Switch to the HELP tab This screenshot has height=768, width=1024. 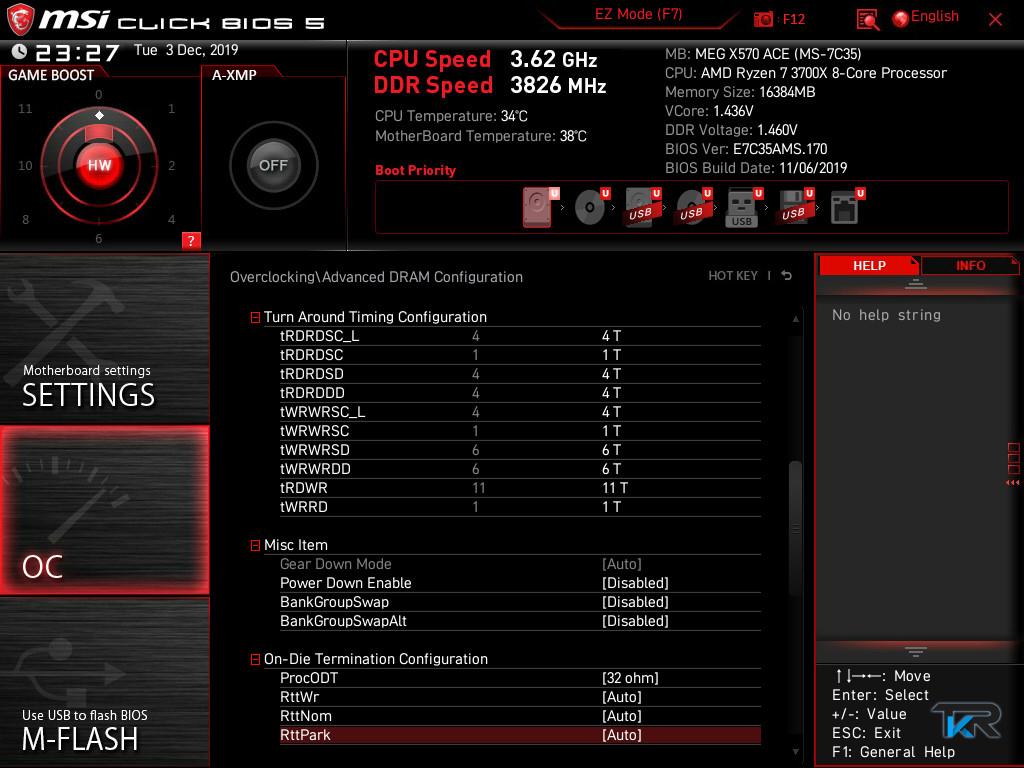click(869, 265)
